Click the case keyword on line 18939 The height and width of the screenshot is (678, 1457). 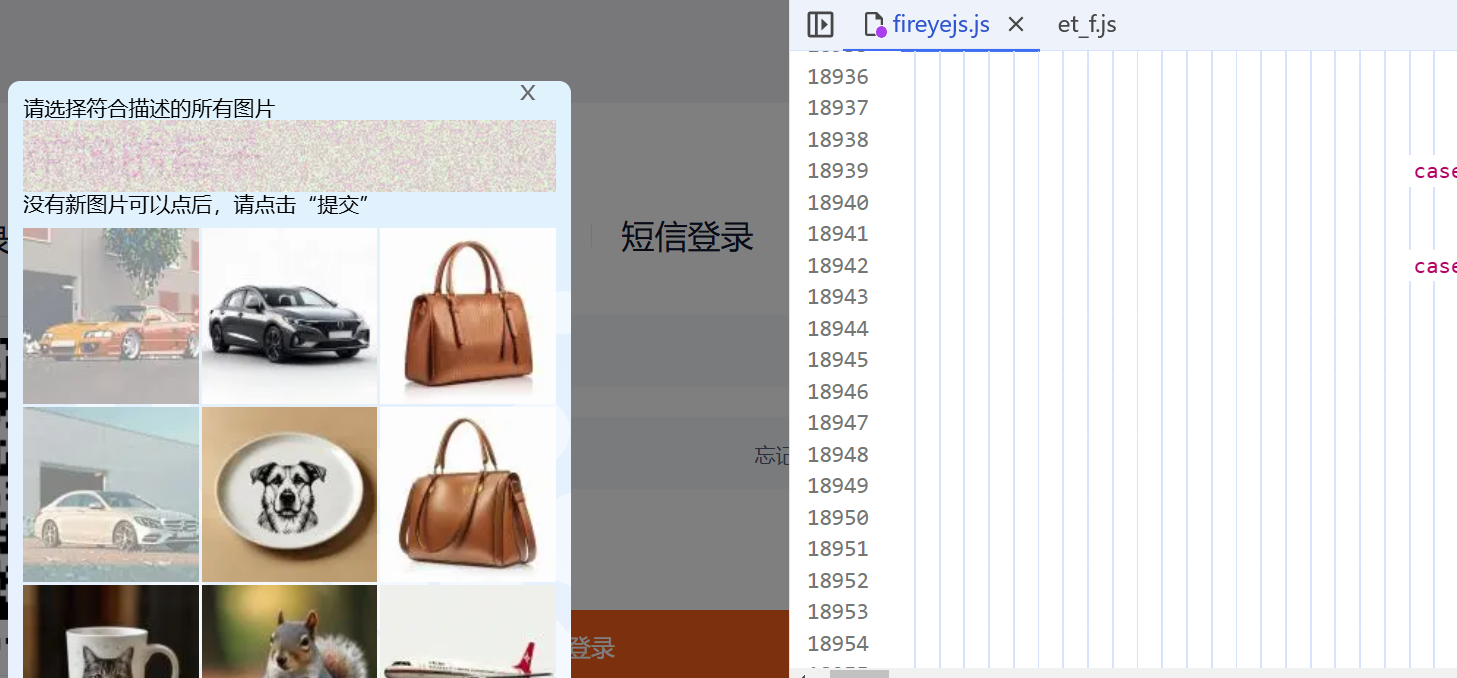coord(1435,171)
